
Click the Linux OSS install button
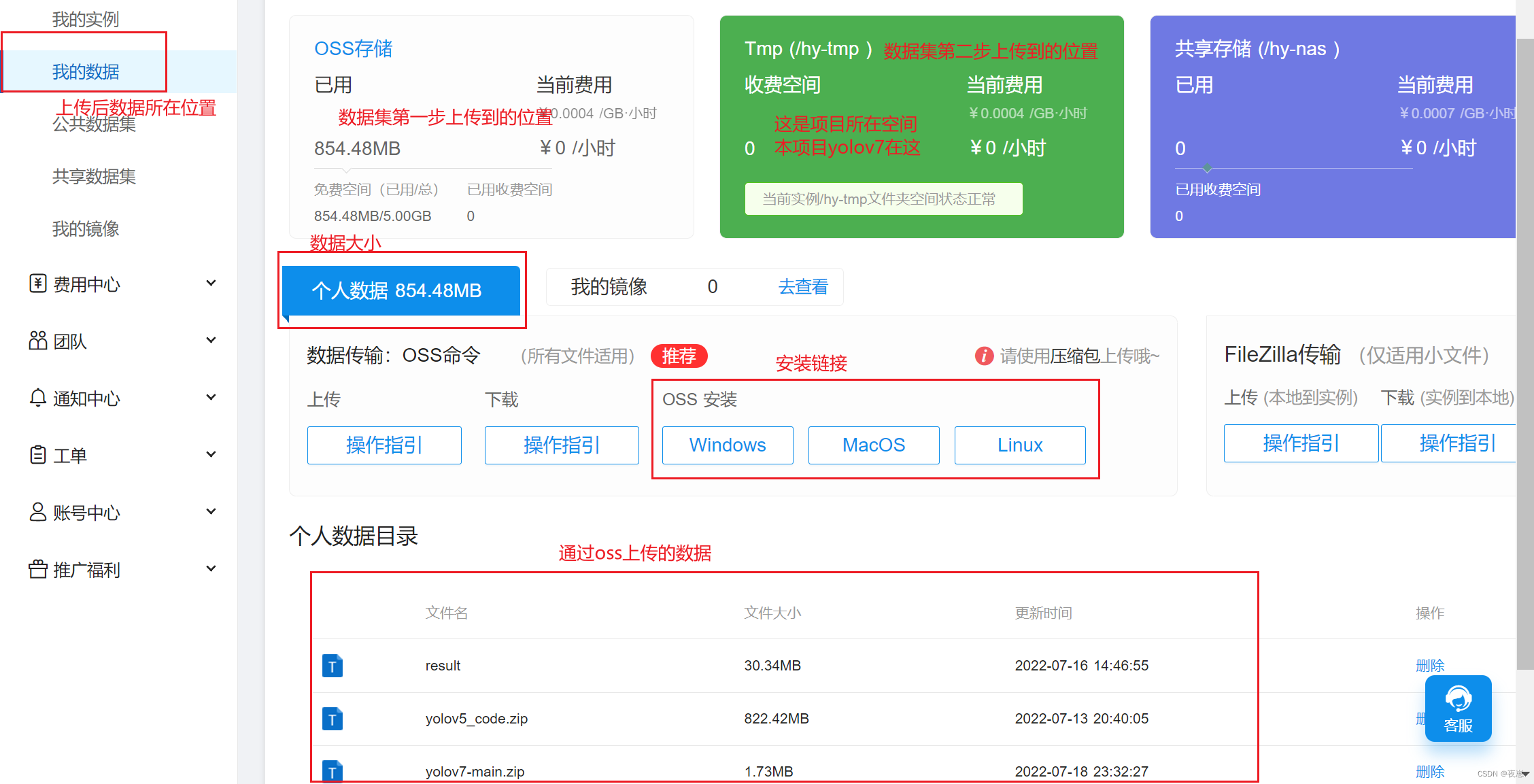coord(1020,445)
